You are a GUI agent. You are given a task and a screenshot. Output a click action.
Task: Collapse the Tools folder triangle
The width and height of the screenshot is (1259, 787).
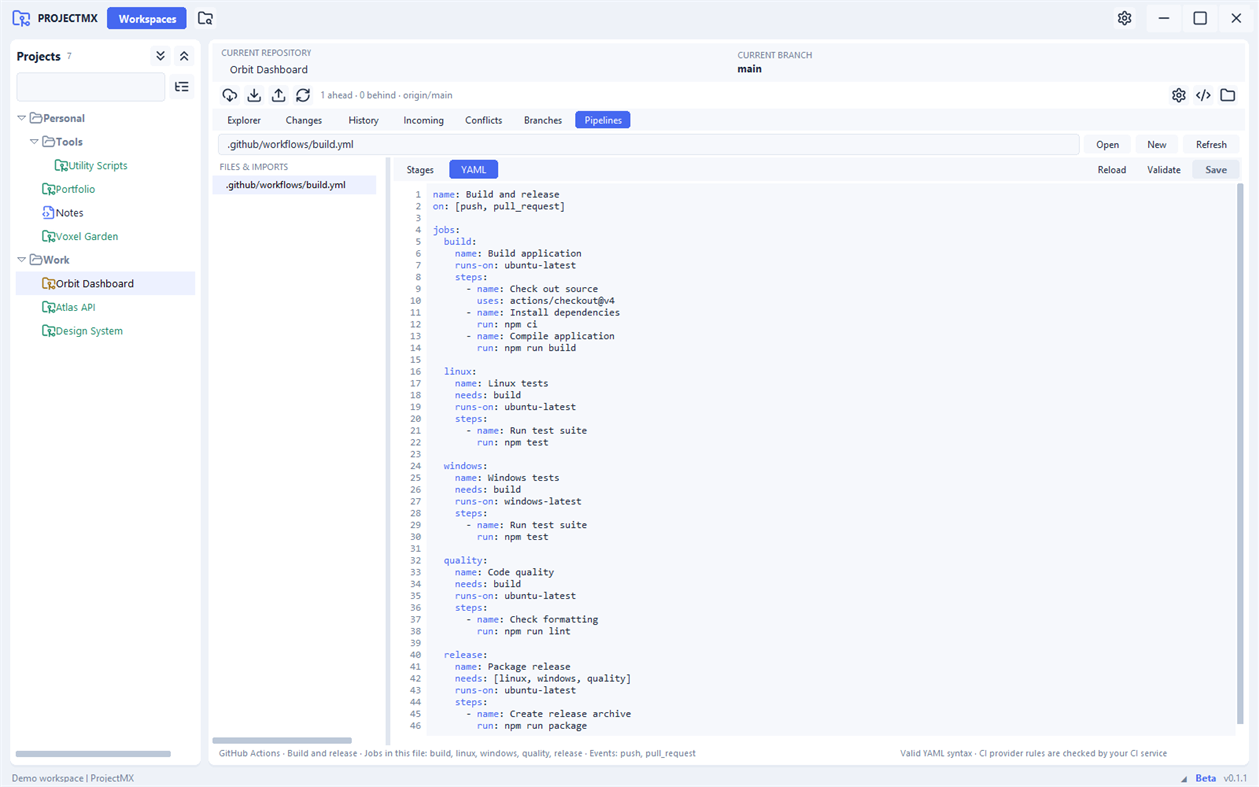click(34, 142)
